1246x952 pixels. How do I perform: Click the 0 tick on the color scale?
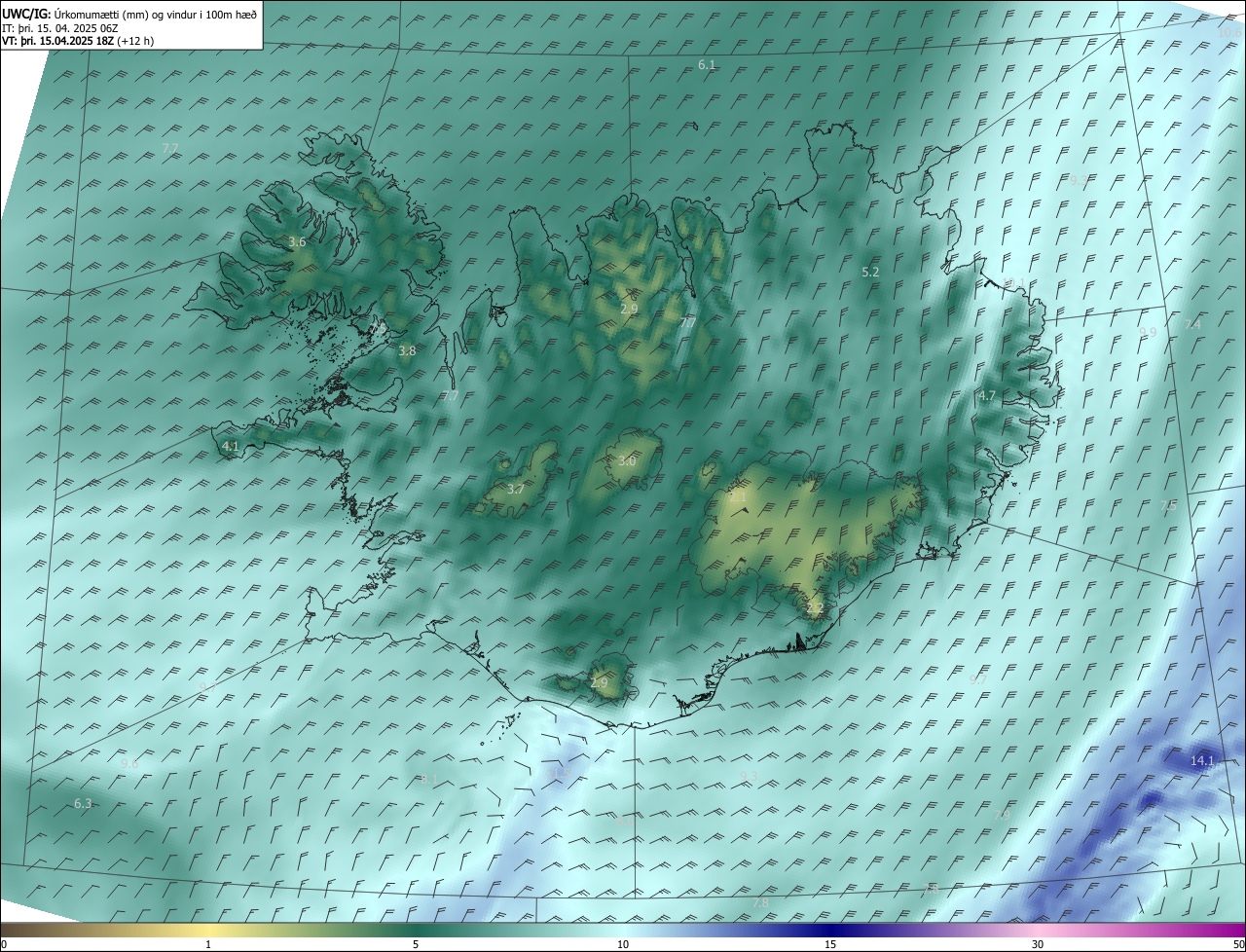[4, 944]
